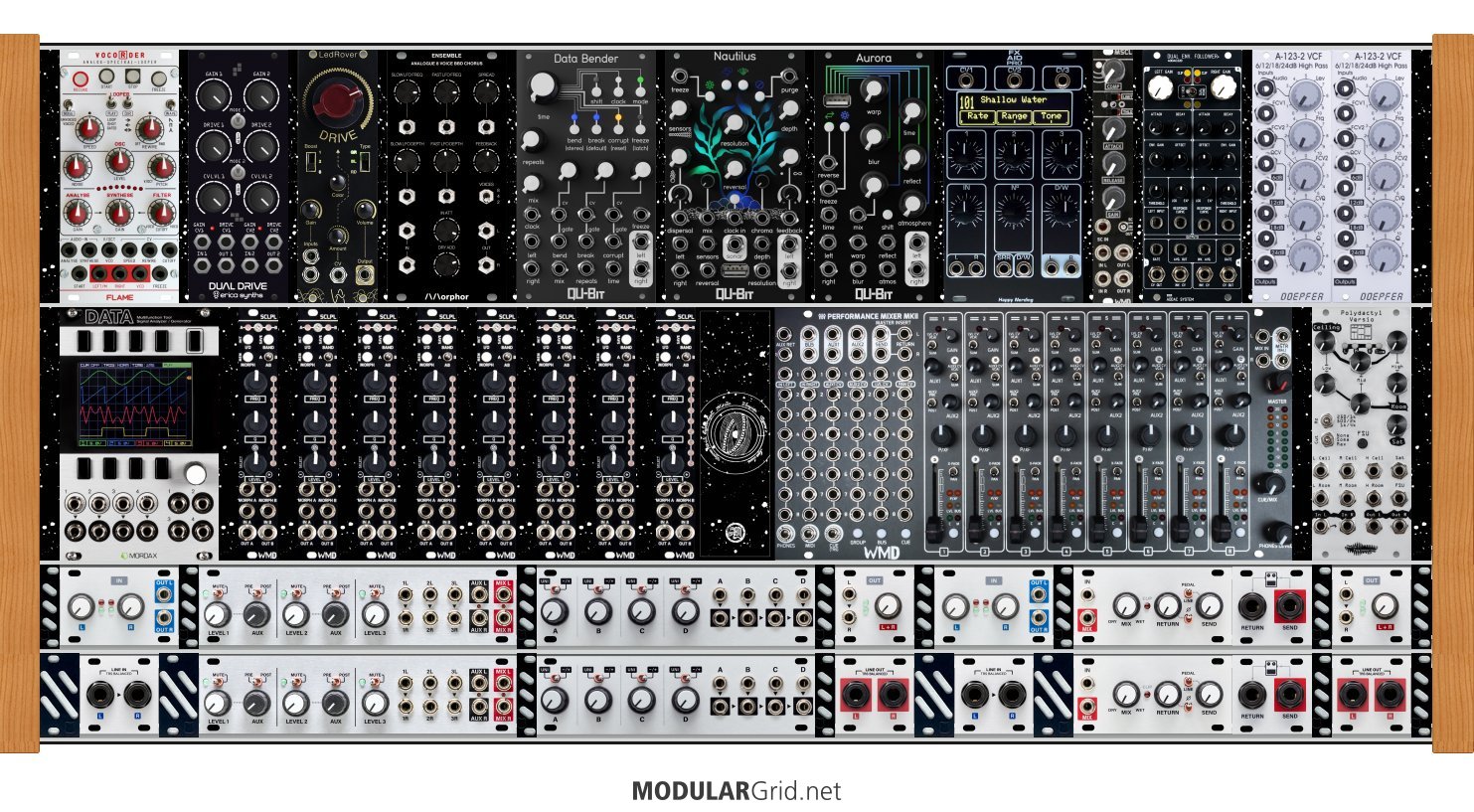Turn knob A on the upper attenuverter tile

click(x=555, y=611)
